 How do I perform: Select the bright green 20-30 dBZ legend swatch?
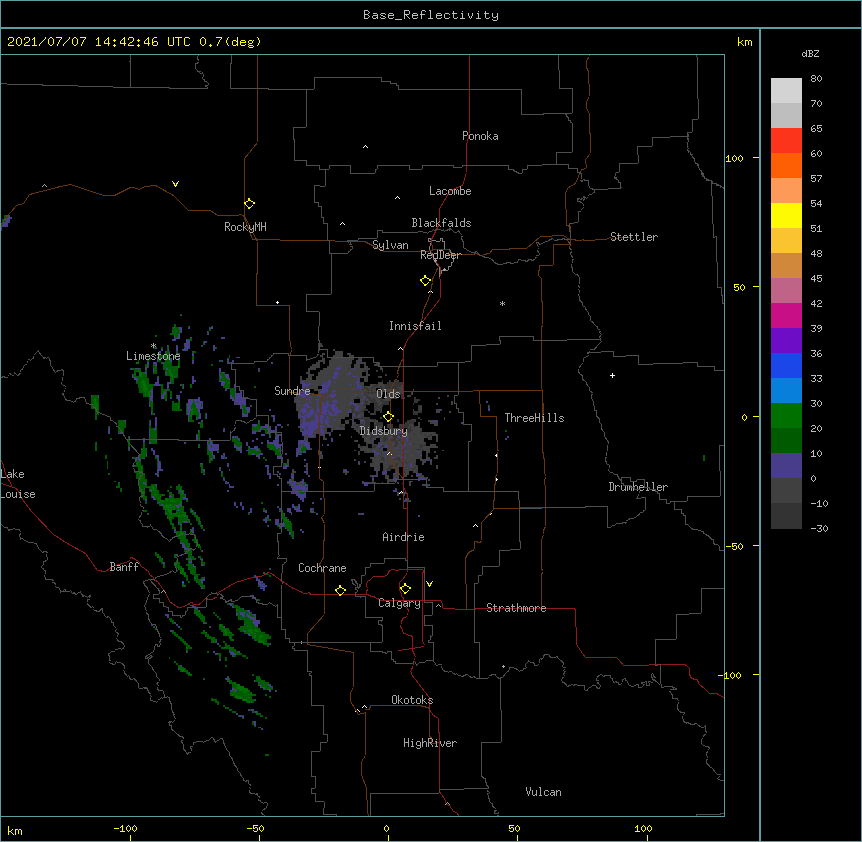[x=786, y=416]
